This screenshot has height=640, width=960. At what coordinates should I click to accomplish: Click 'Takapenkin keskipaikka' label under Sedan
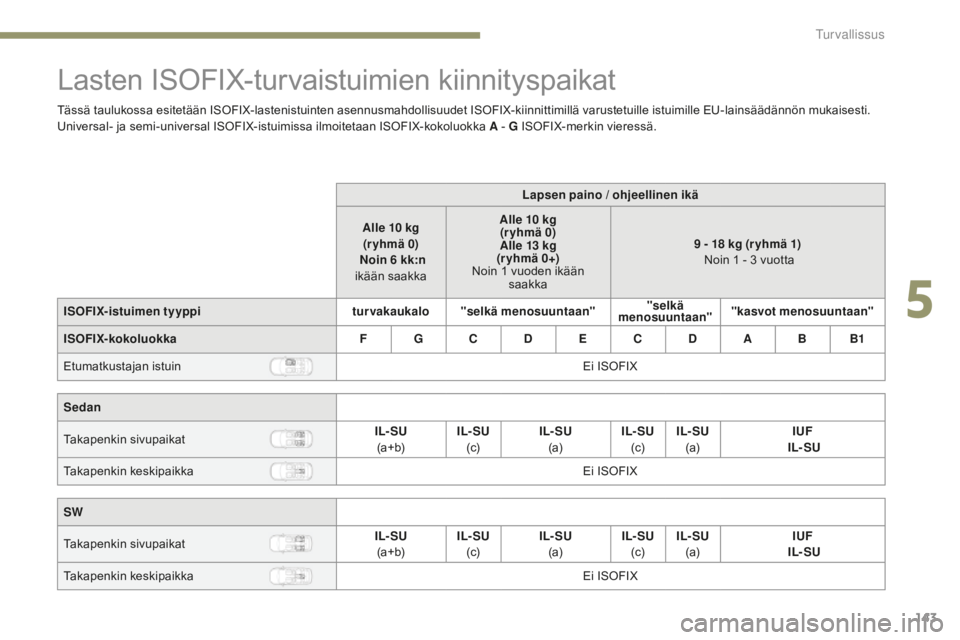(x=129, y=471)
